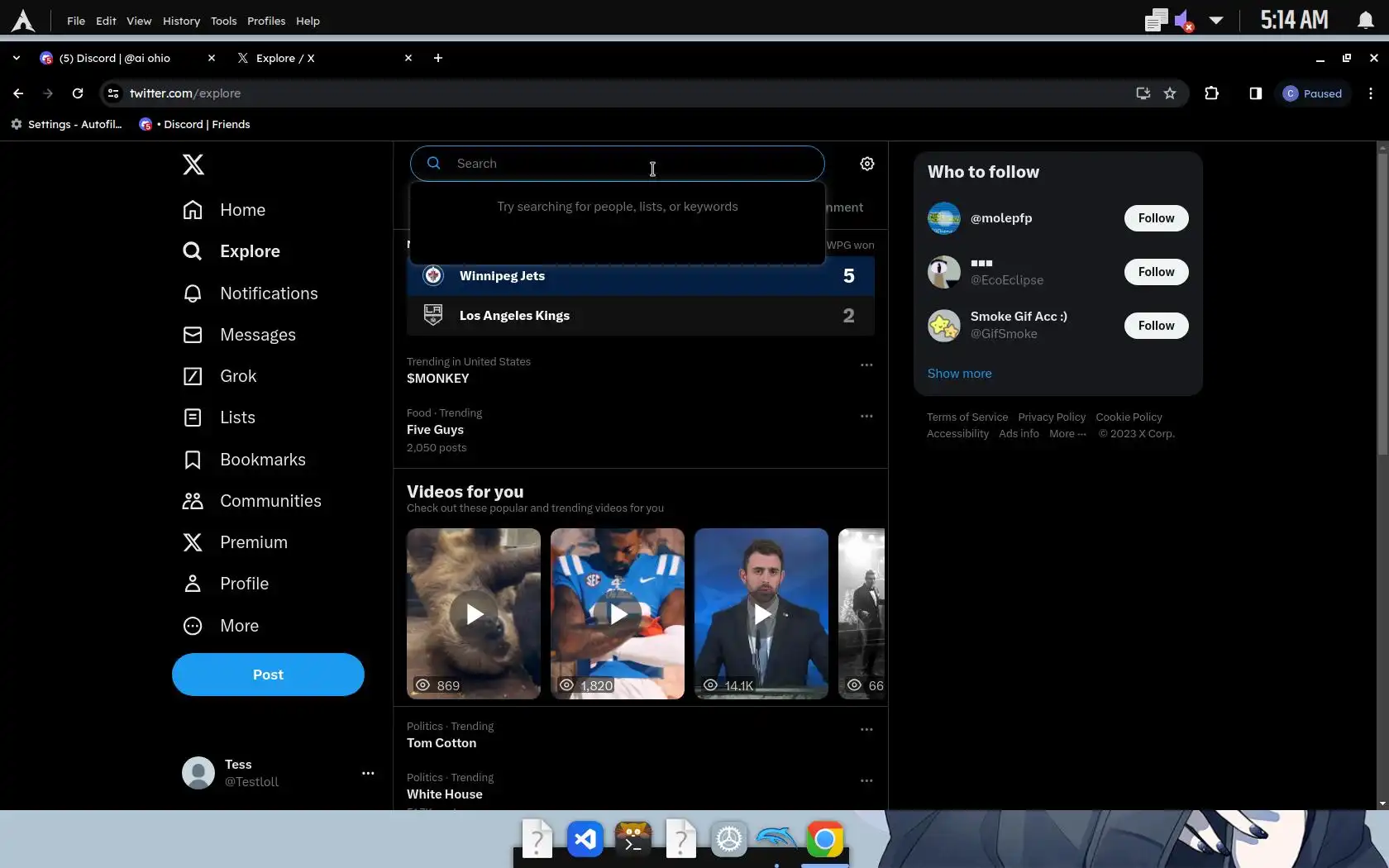Open the History menu
Viewport: 1389px width, 868px height.
tap(181, 21)
